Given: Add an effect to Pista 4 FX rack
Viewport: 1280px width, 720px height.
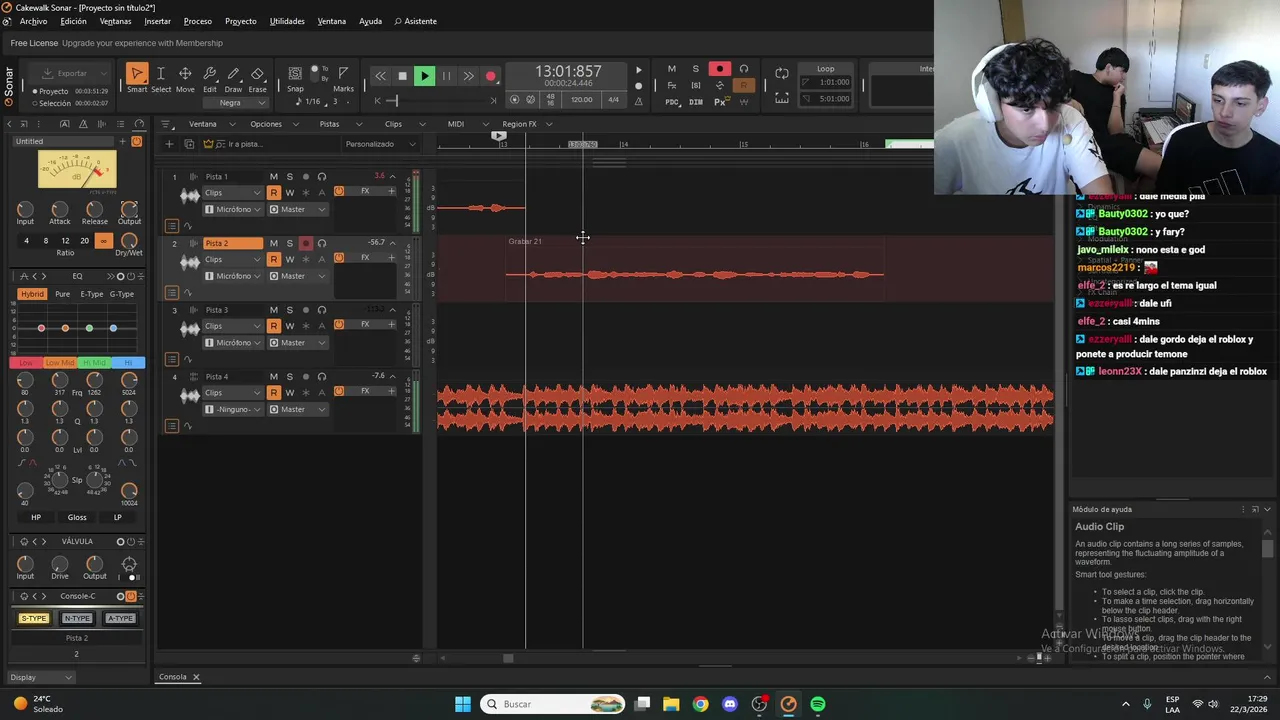Looking at the screenshot, I should (x=391, y=391).
